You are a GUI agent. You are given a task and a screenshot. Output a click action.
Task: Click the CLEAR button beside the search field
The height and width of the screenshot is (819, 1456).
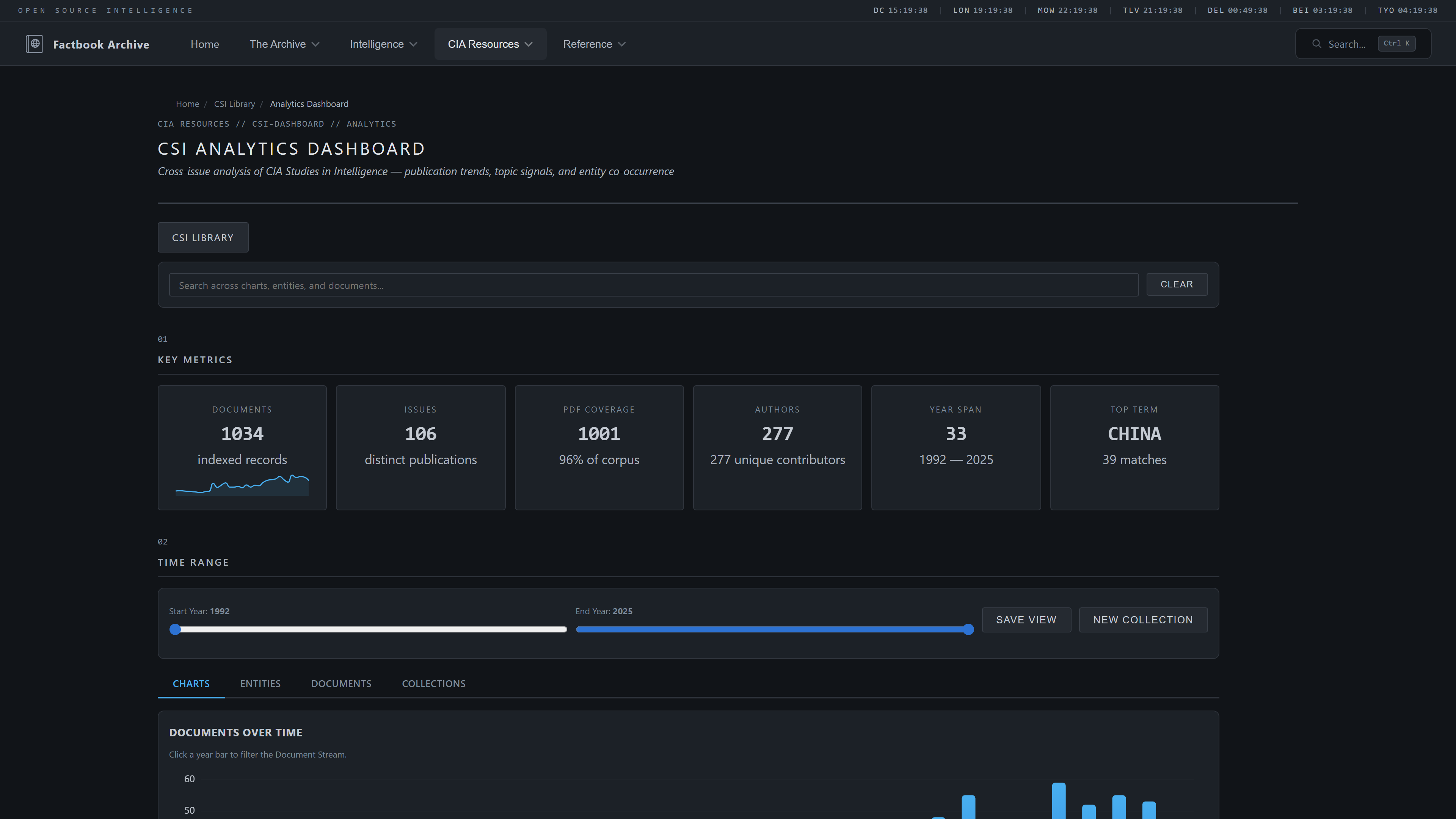pos(1177,284)
